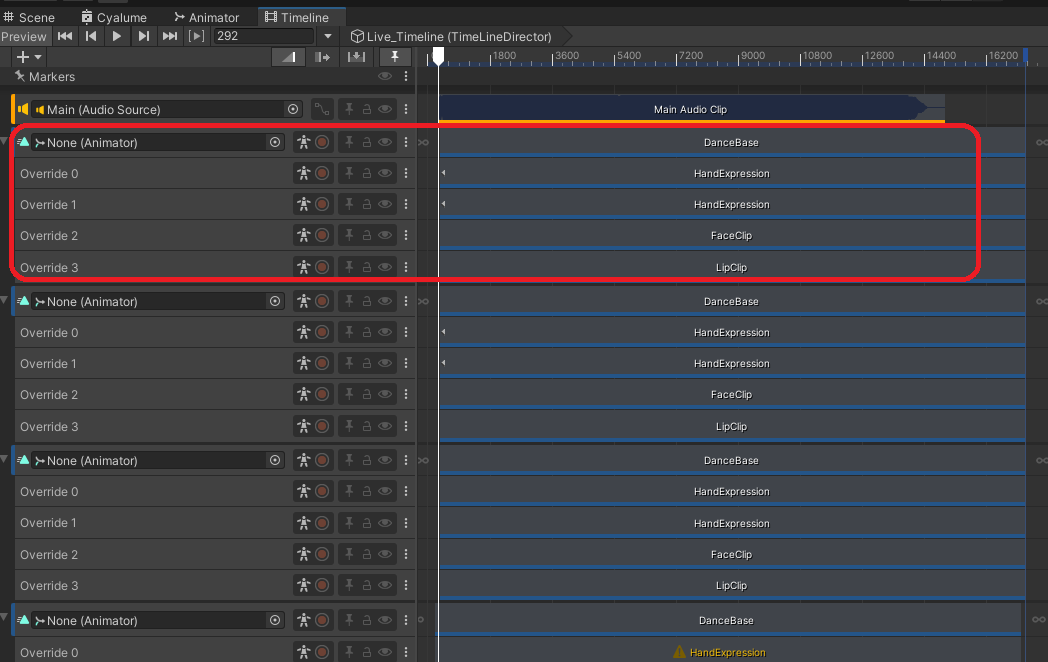Click the frame number field showing 292
Image resolution: width=1048 pixels, height=662 pixels.
(264, 36)
